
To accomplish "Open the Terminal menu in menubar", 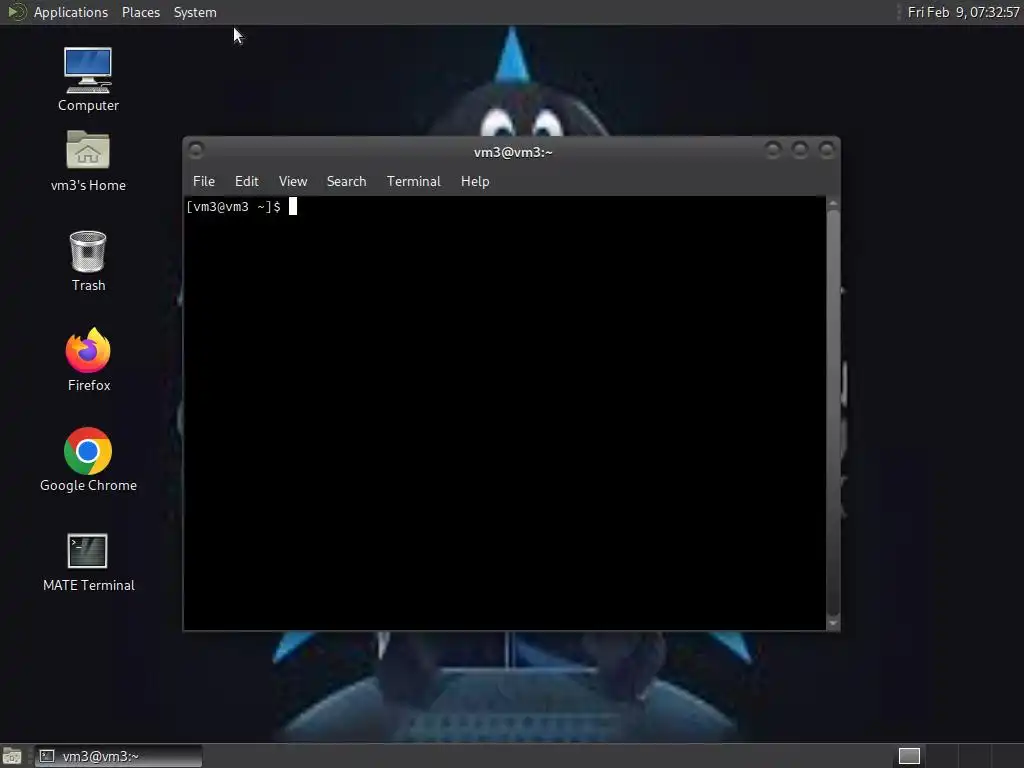I will point(413,182).
